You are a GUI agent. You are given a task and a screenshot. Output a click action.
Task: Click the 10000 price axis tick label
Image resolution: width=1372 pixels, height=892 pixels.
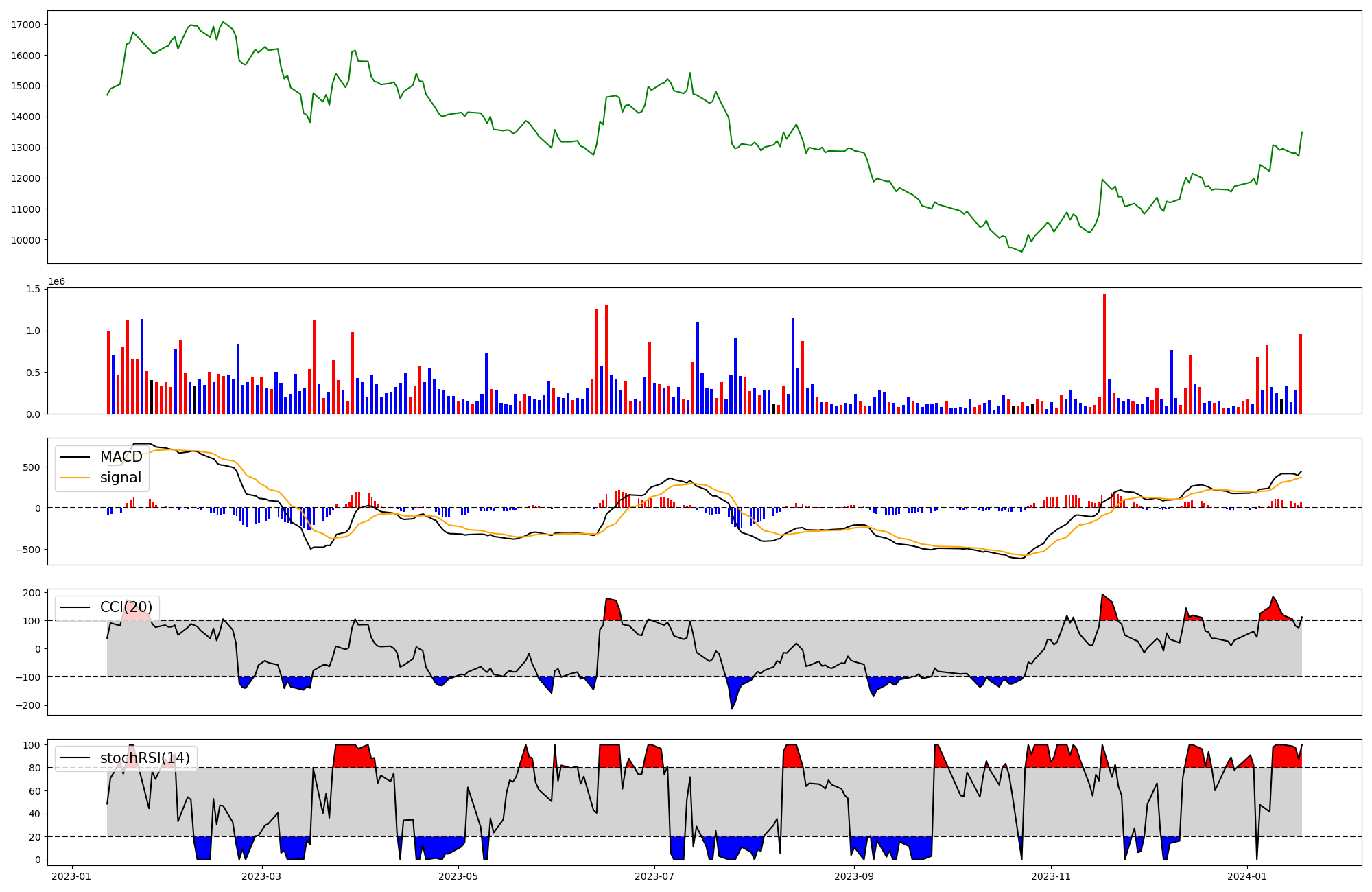click(x=26, y=240)
